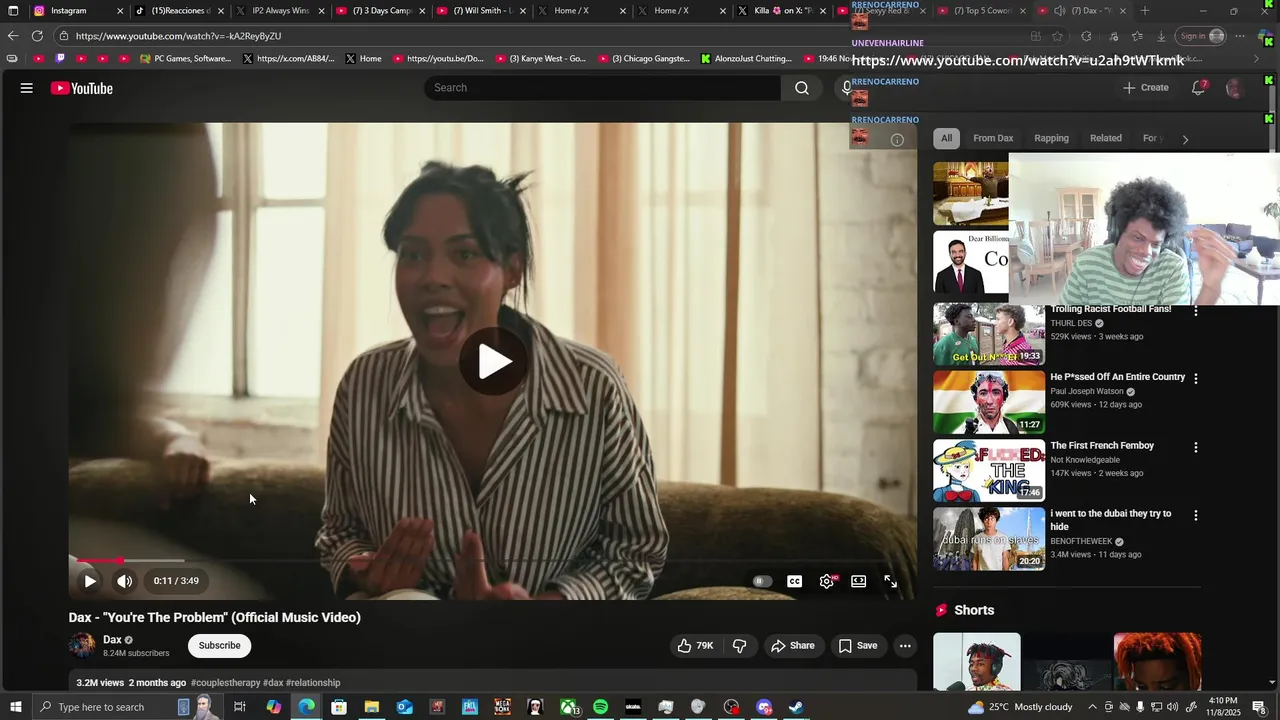Save the video to a playlist
Image resolution: width=1280 pixels, height=720 pixels.
point(858,646)
